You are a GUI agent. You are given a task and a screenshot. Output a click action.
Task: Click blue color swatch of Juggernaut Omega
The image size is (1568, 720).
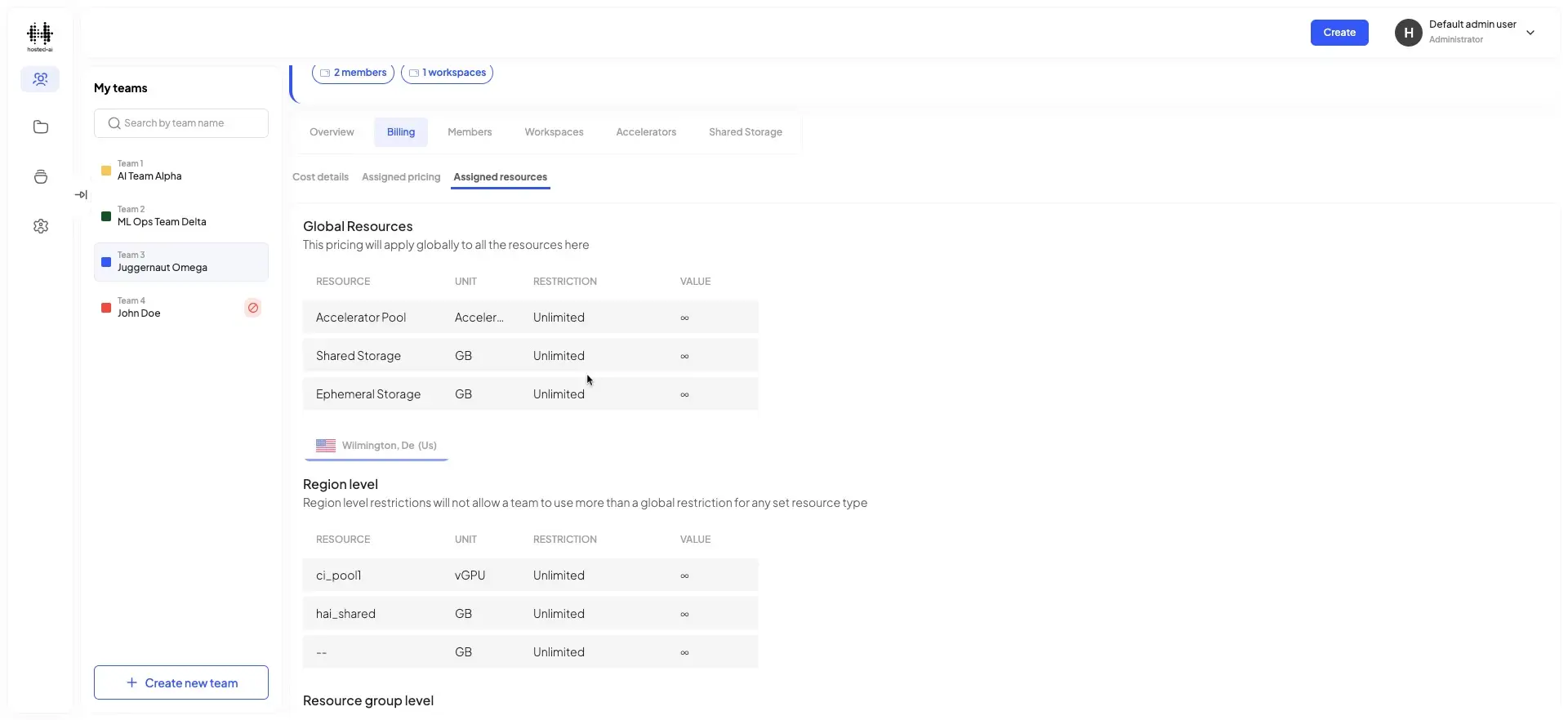[106, 262]
